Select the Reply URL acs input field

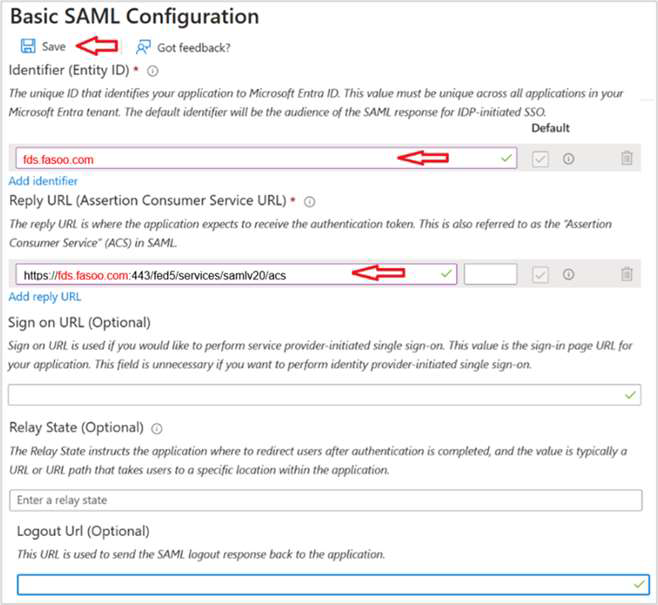[x=236, y=274]
